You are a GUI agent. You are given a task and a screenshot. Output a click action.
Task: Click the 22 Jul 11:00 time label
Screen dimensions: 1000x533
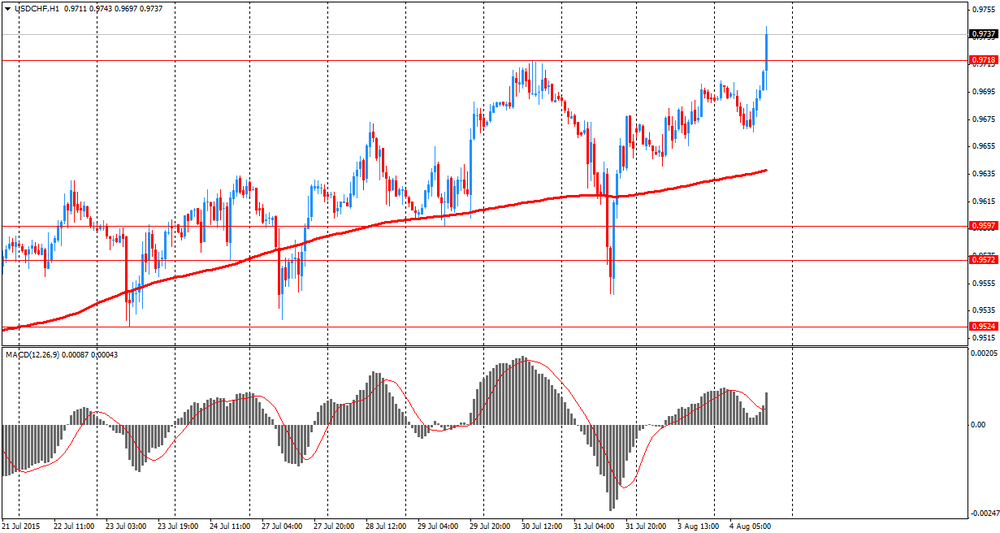74,527
